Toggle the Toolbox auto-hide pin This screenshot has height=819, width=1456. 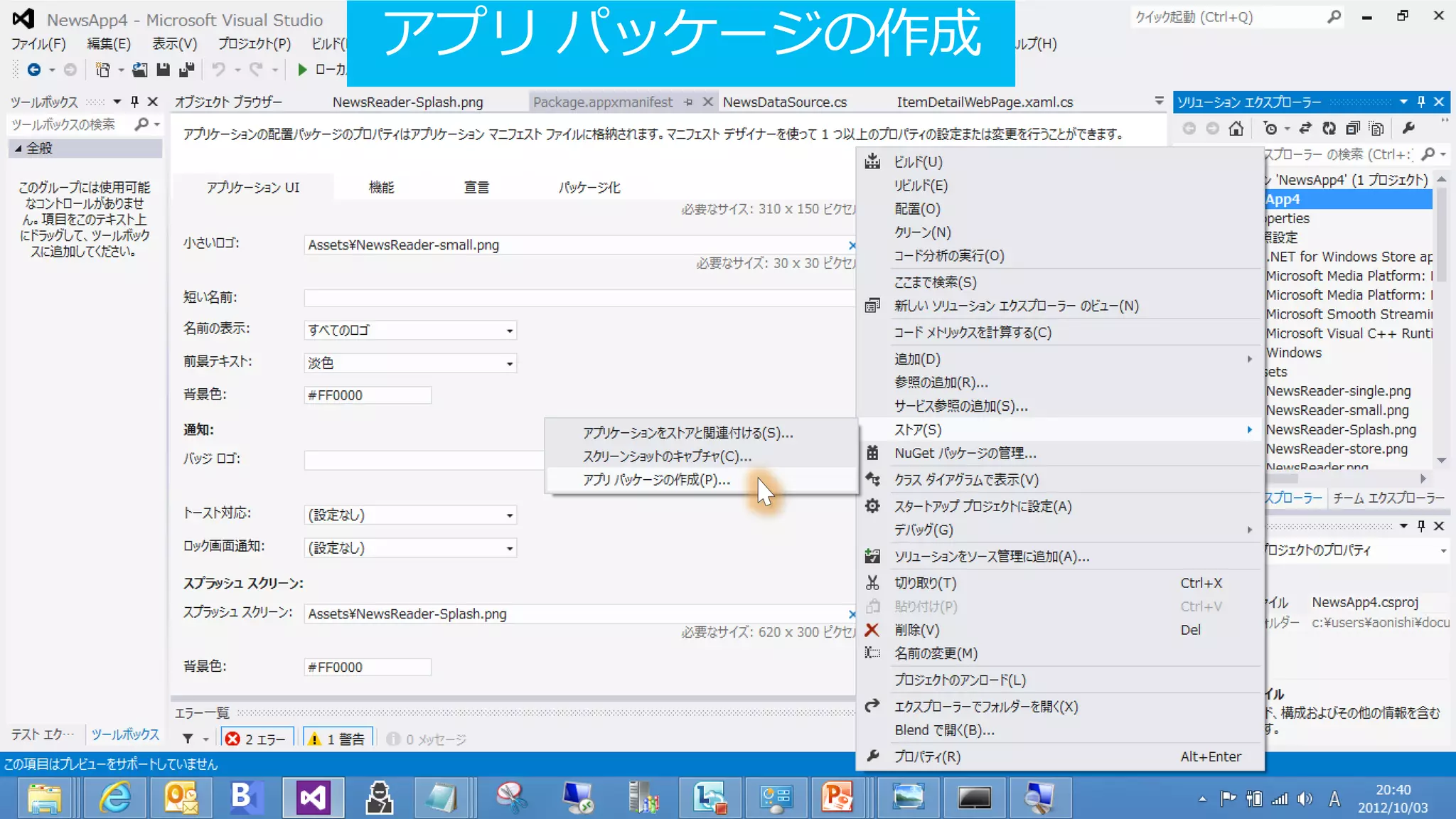pyautogui.click(x=134, y=102)
